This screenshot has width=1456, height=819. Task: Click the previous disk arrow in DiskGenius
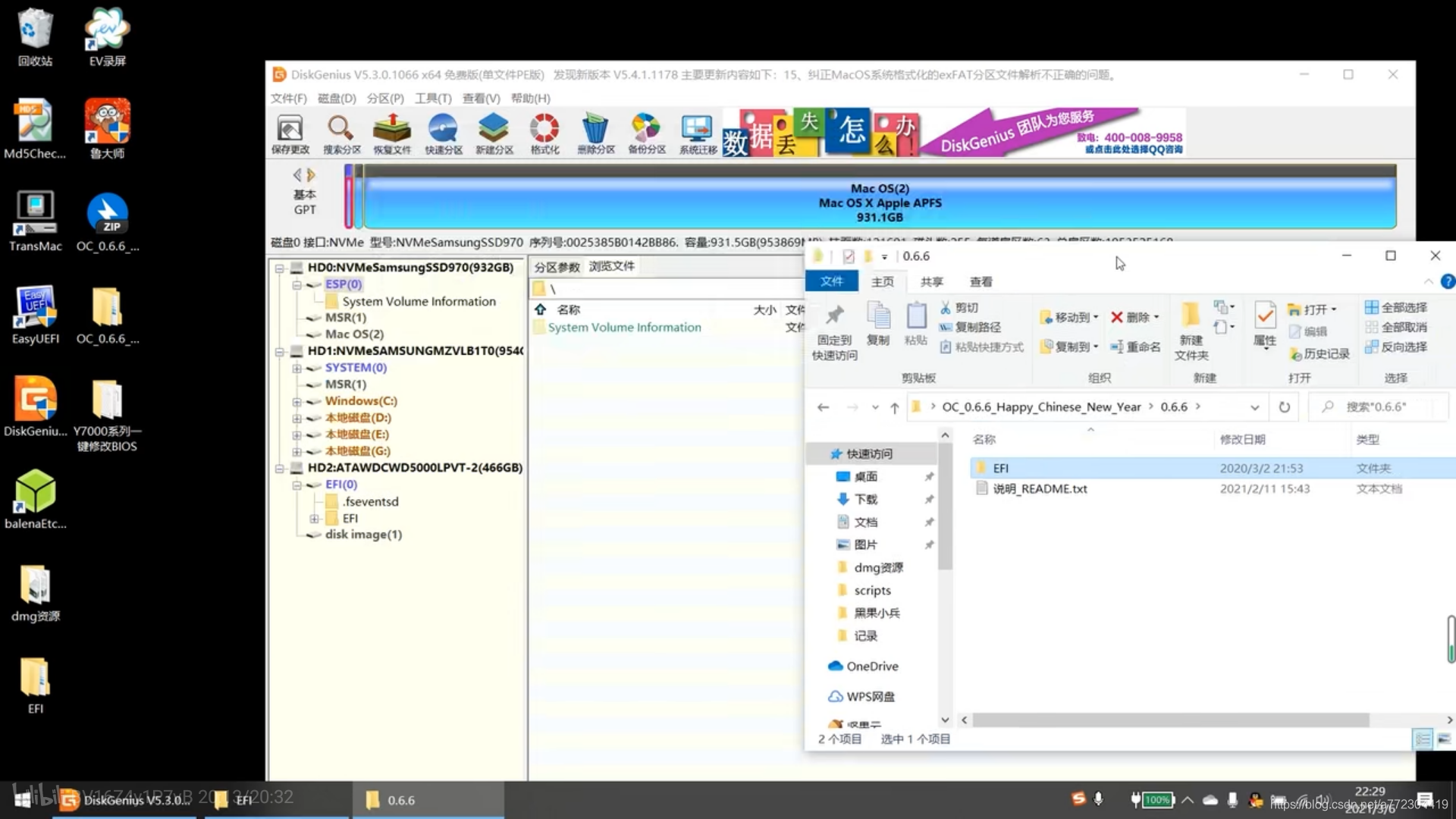[x=297, y=174]
